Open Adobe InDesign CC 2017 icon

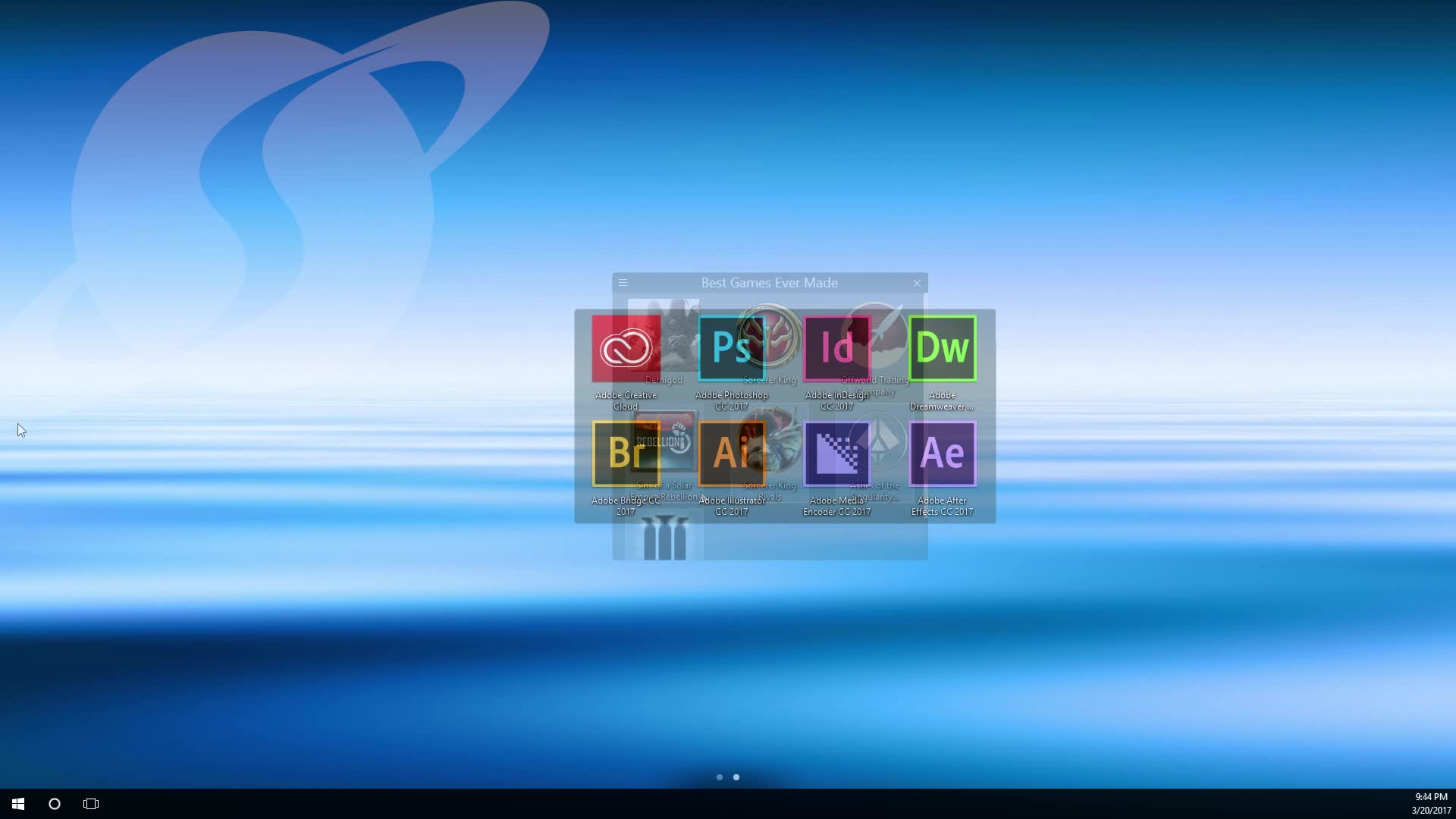(836, 349)
